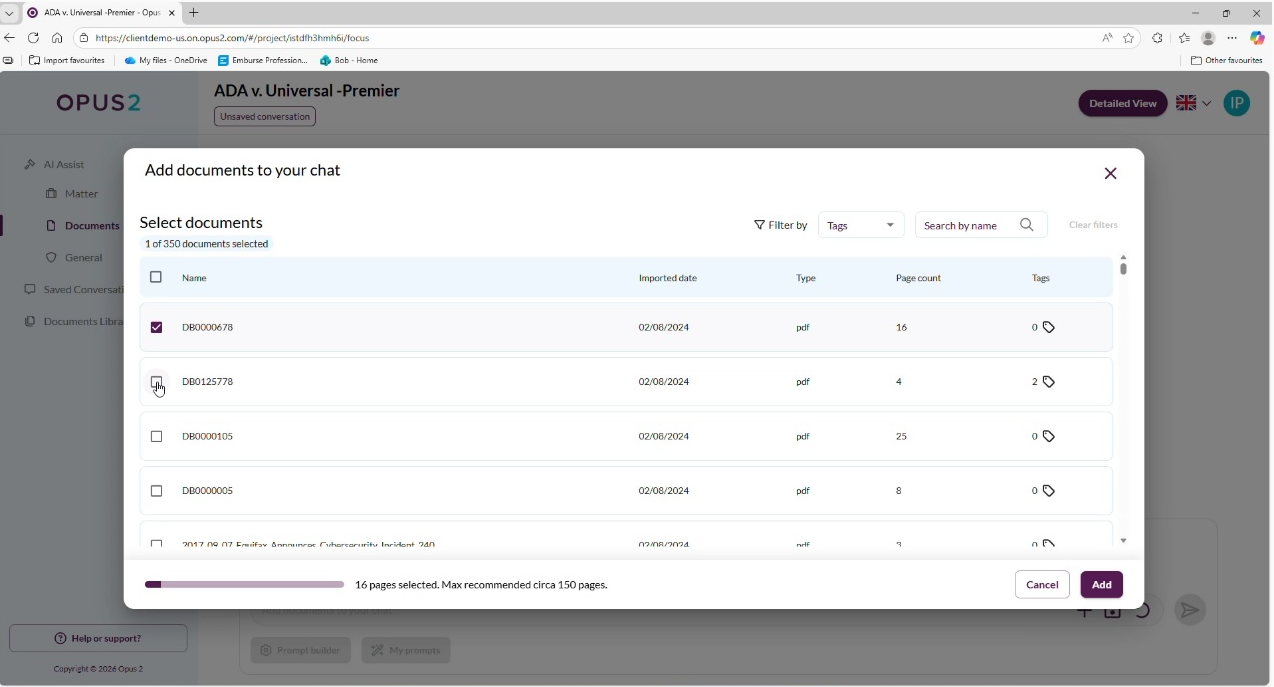Click the magnifier icon in Search by name

[x=1026, y=225]
